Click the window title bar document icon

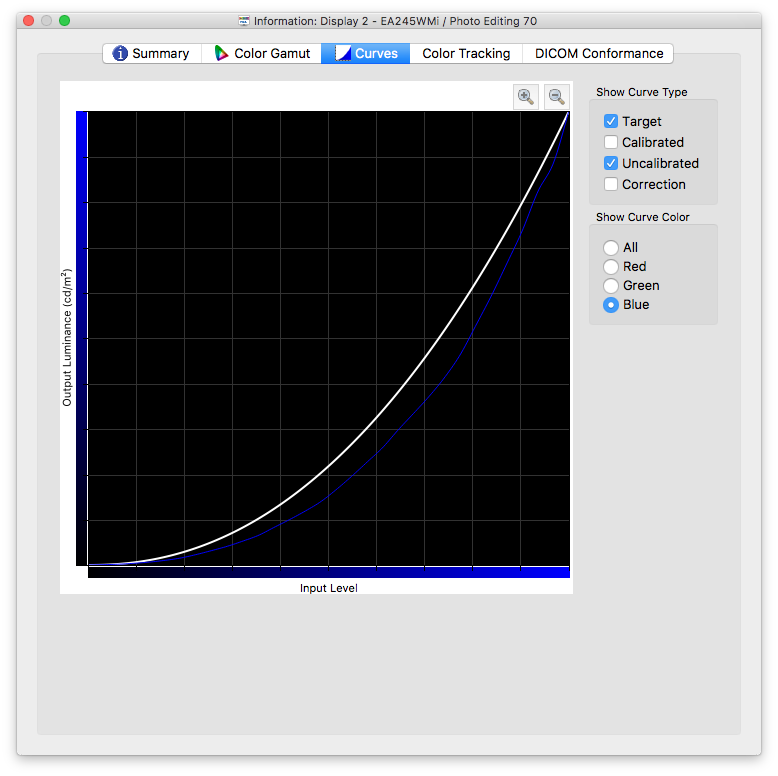click(x=244, y=21)
